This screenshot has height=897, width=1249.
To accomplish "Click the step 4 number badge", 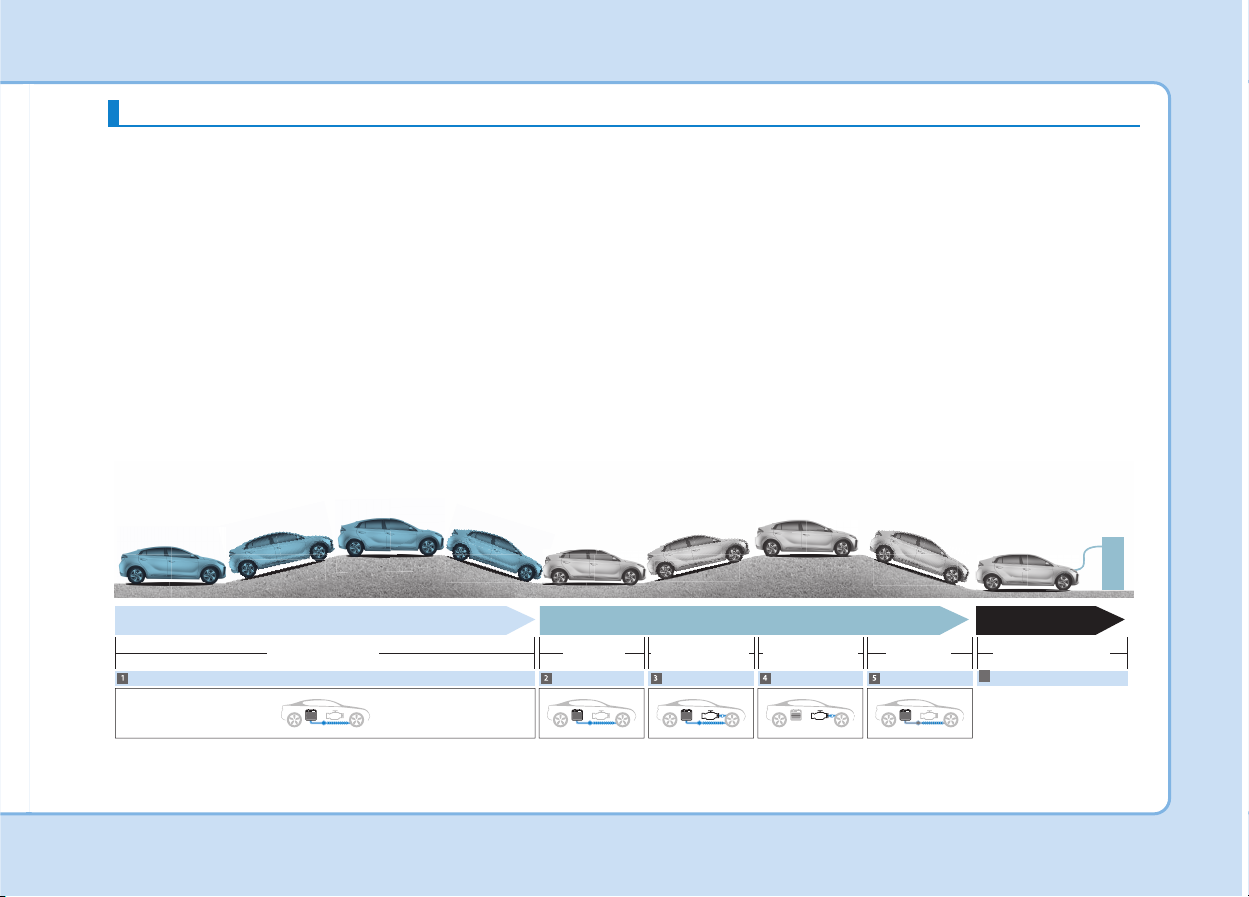I will (765, 678).
